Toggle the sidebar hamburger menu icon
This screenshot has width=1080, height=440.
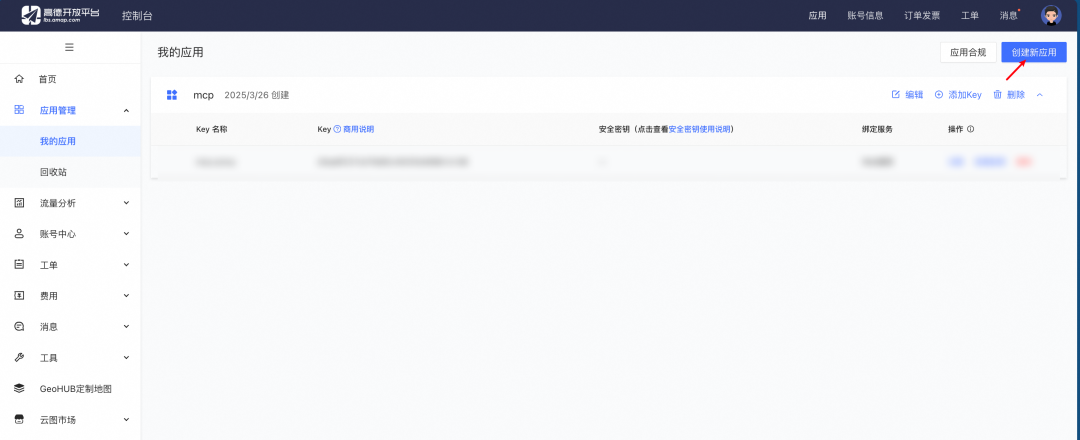pyautogui.click(x=69, y=47)
